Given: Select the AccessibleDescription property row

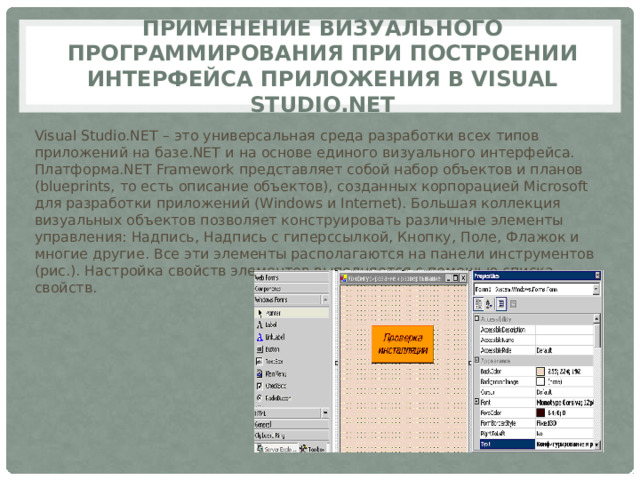Looking at the screenshot, I should click(x=536, y=329).
